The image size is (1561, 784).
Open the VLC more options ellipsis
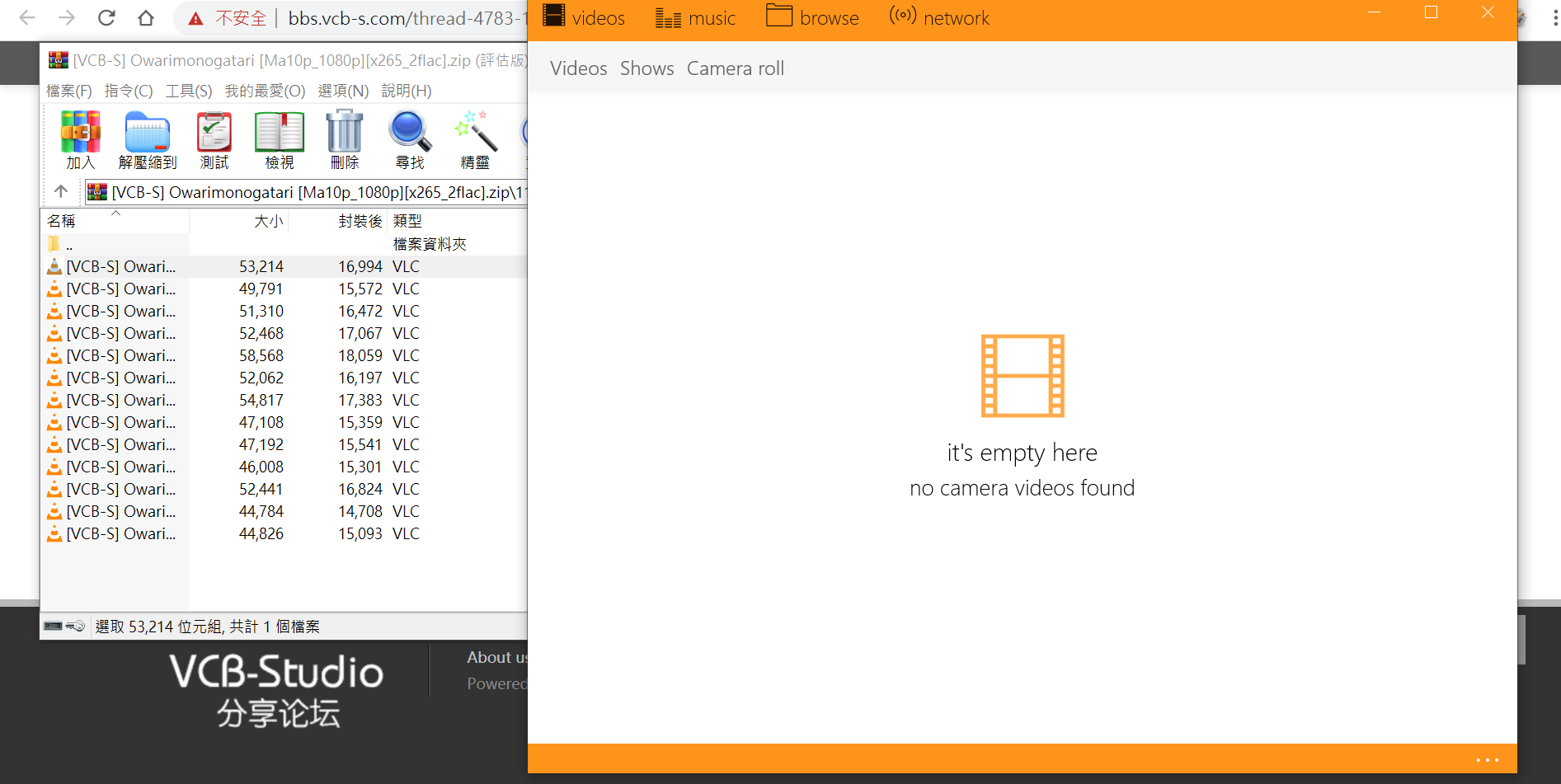(1488, 760)
